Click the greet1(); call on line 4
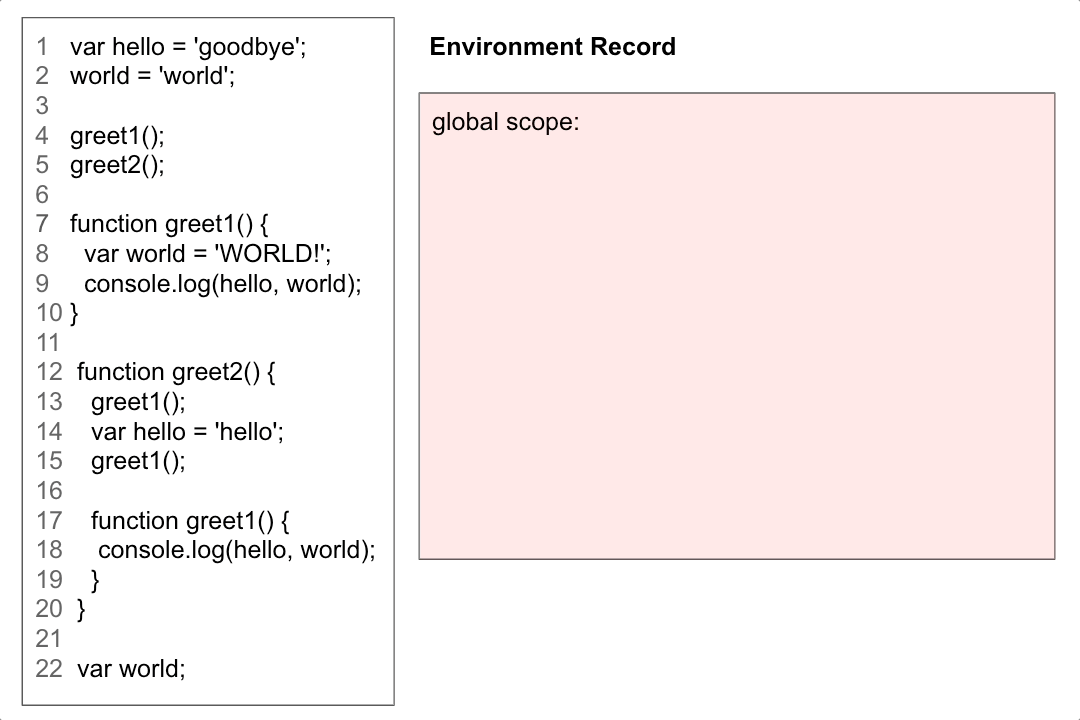The width and height of the screenshot is (1080, 720). coord(117,136)
